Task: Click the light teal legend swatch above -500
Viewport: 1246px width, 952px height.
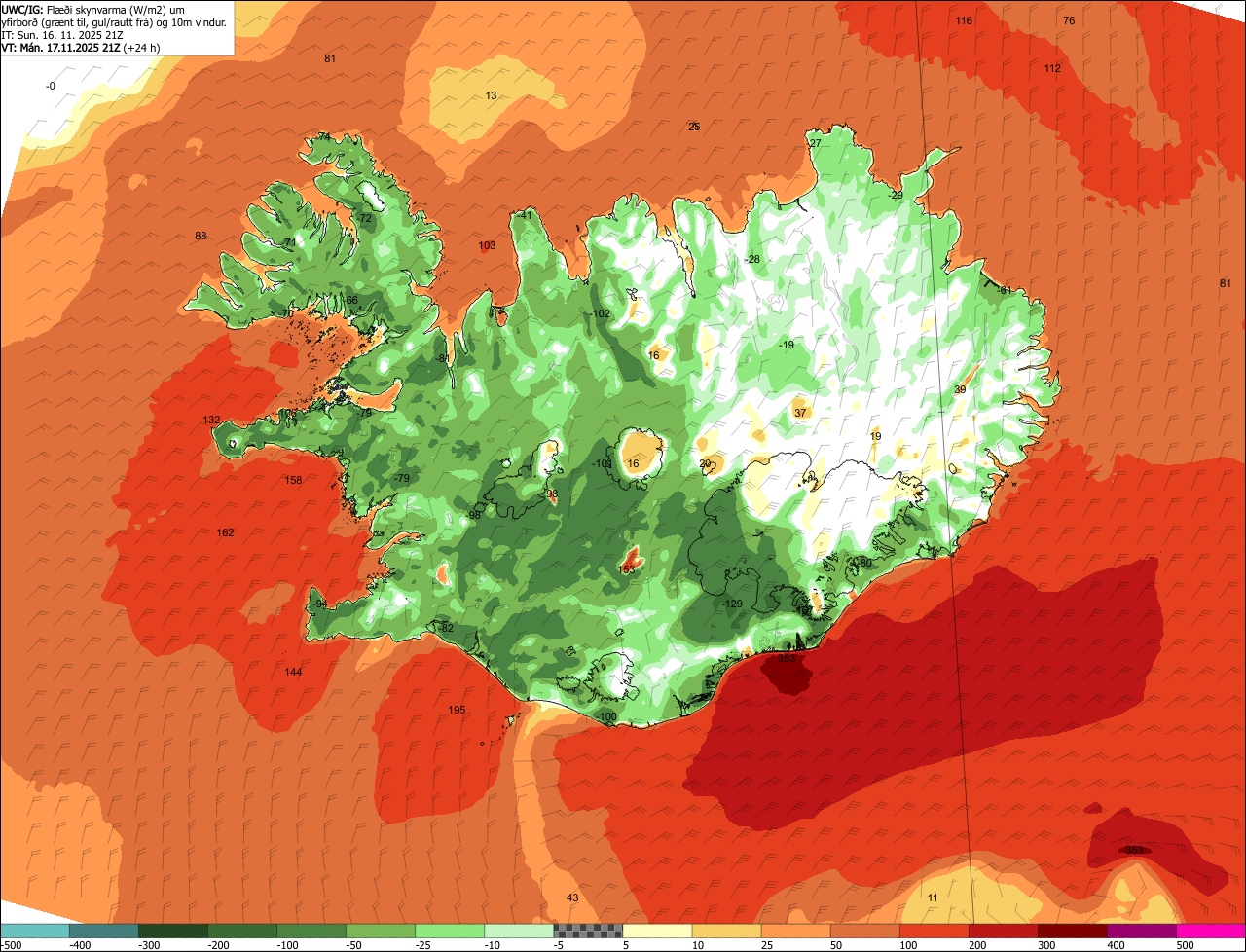Action: [x=34, y=931]
